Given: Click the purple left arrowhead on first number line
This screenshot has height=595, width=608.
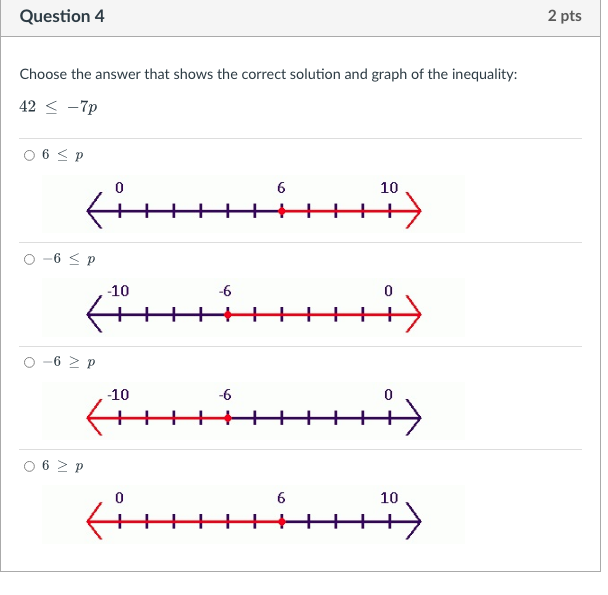Looking at the screenshot, I should 94,211.
